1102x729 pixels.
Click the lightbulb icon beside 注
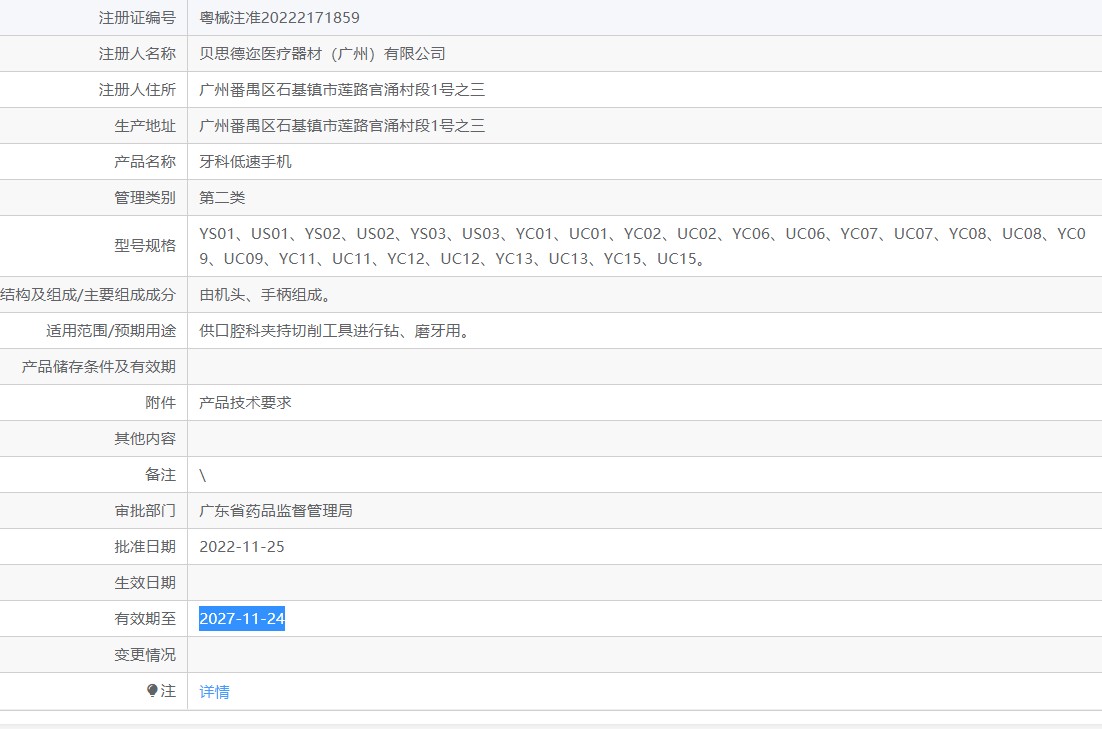(x=153, y=690)
